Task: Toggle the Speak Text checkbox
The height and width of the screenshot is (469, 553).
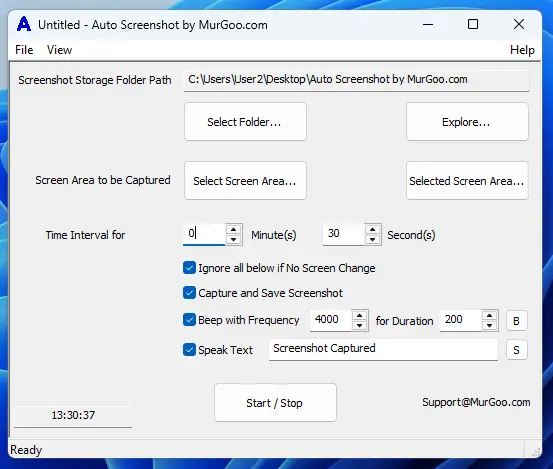Action: [189, 350]
